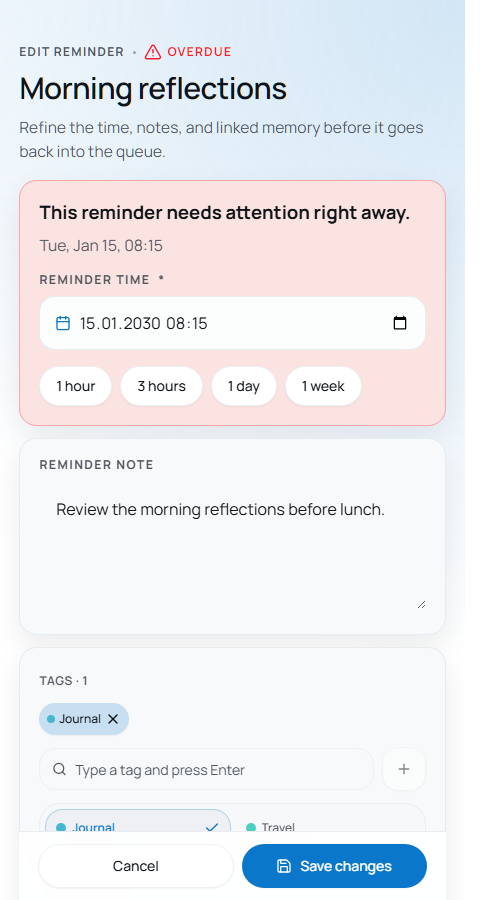Postpone reminder by 3 hours

point(161,386)
